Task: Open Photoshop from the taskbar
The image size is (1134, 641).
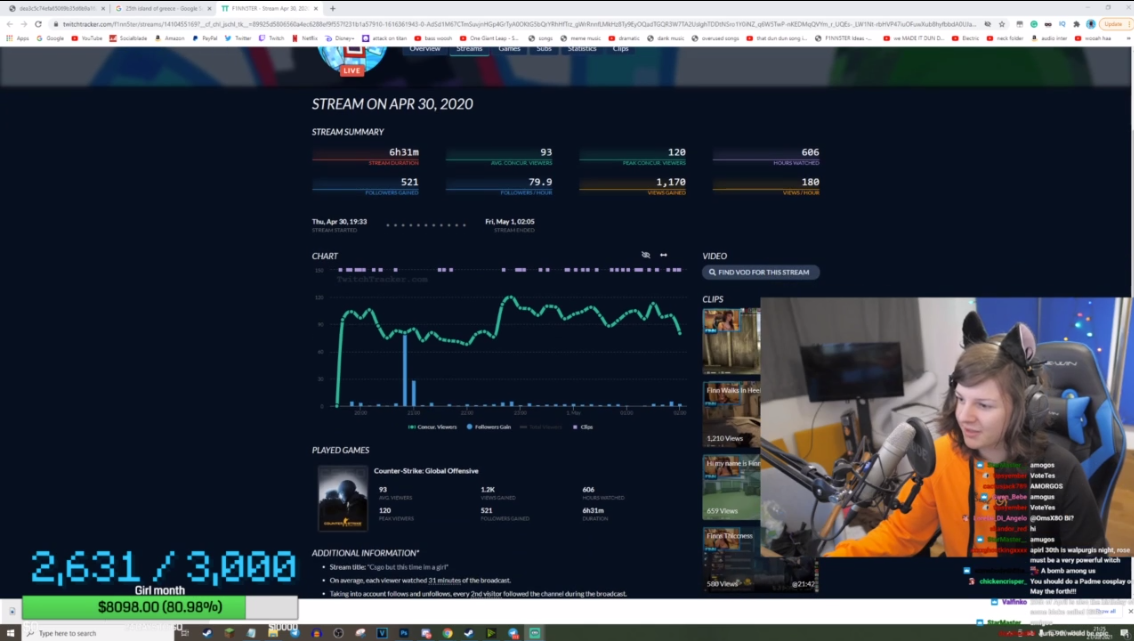Action: pos(404,633)
